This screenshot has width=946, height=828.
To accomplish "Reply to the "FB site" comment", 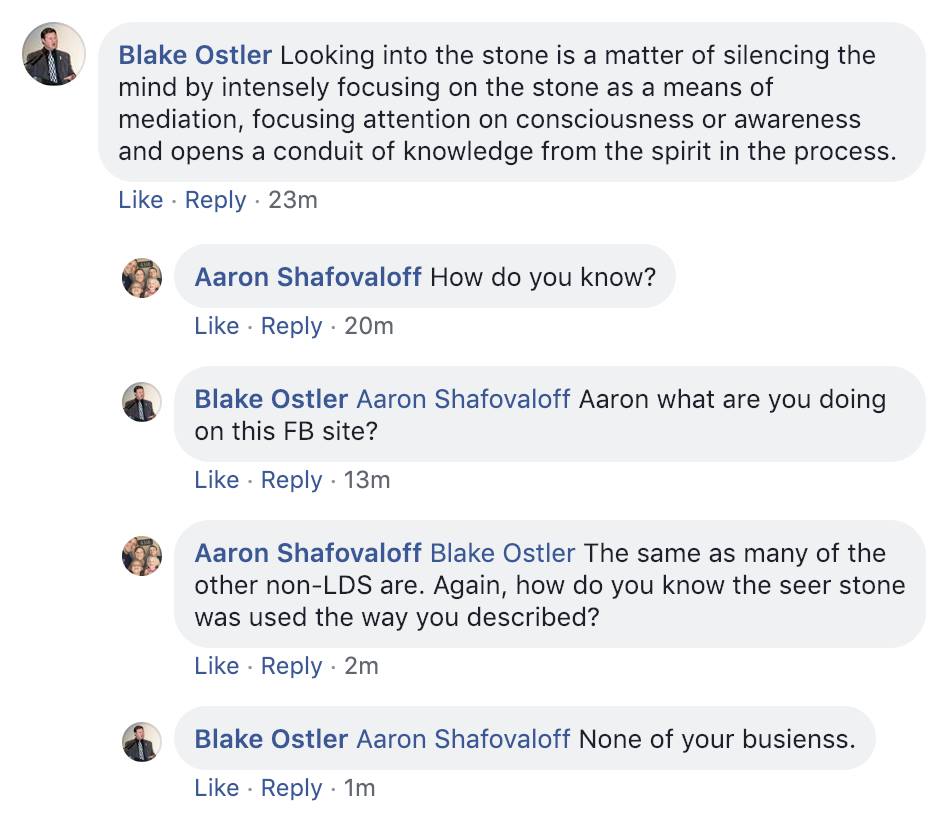I will (x=291, y=480).
